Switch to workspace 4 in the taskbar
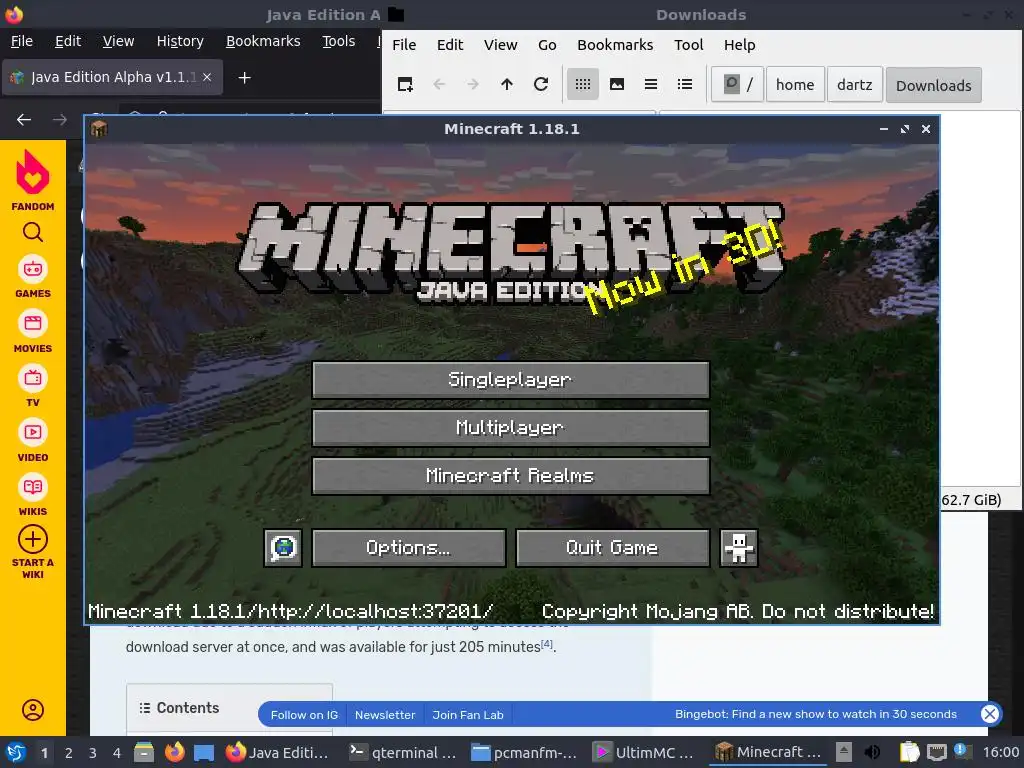1024x768 pixels. click(117, 752)
